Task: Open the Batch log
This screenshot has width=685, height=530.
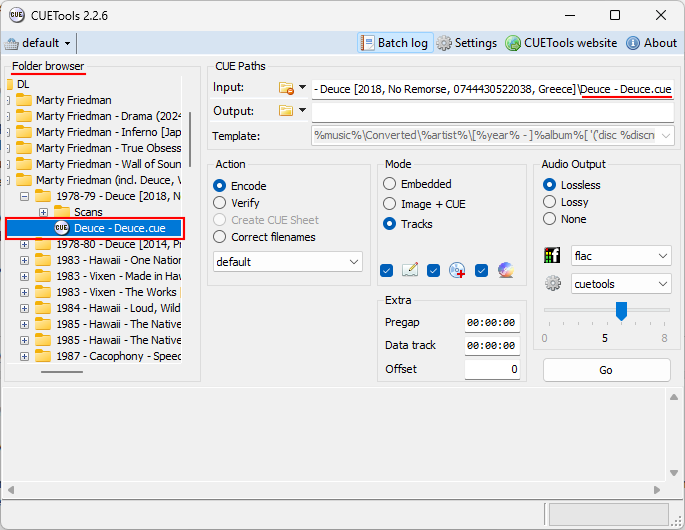Action: pos(395,43)
